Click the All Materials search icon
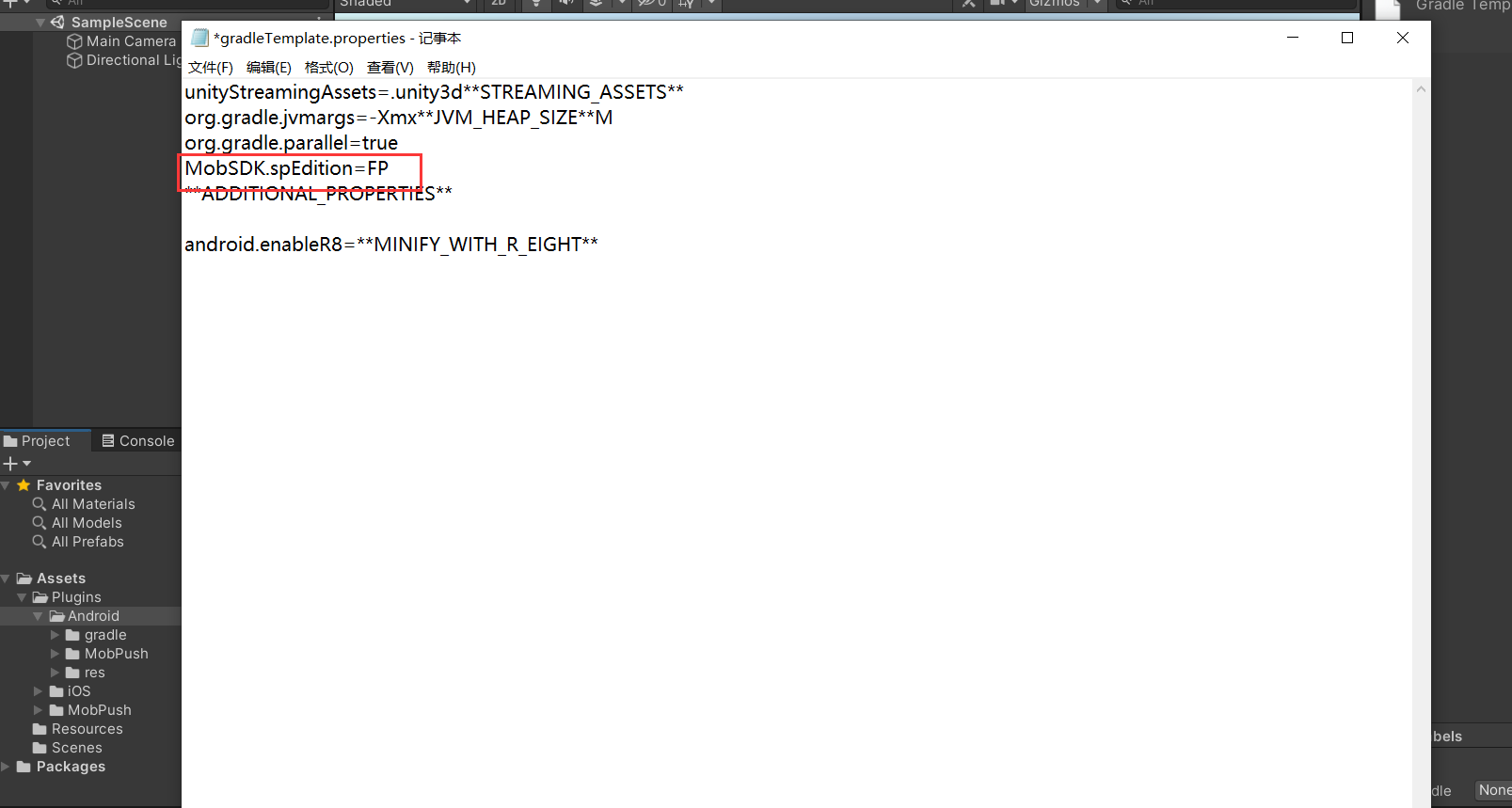The width and height of the screenshot is (1512, 808). (x=40, y=504)
